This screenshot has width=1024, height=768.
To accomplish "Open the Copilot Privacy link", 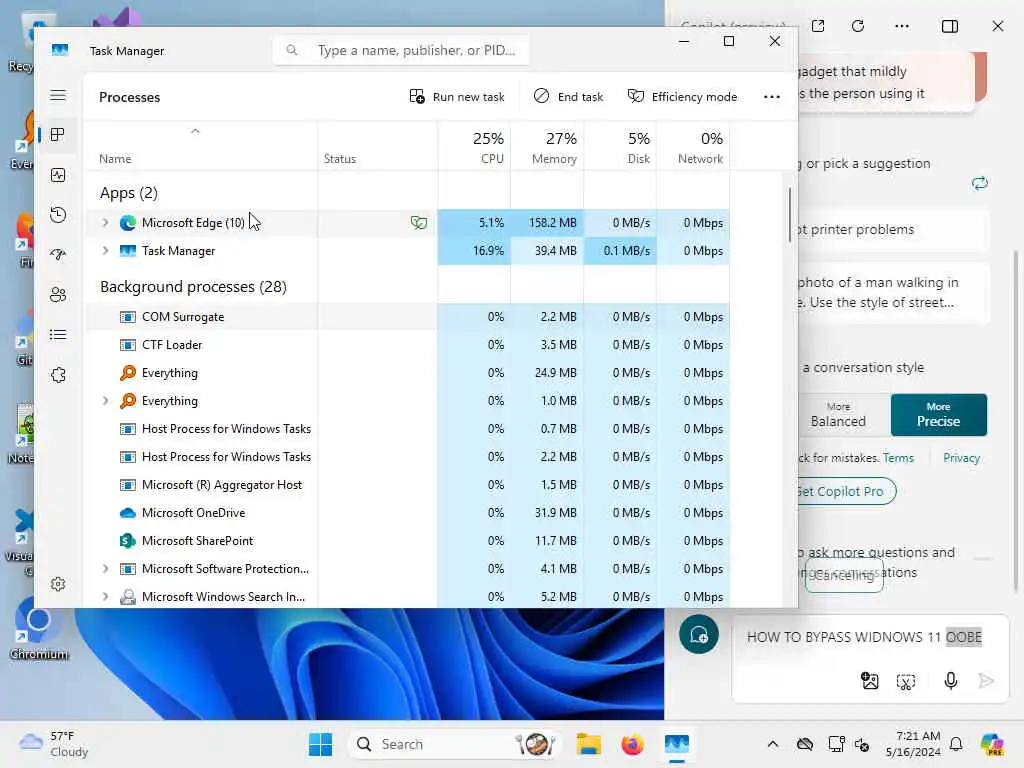I will point(961,458).
